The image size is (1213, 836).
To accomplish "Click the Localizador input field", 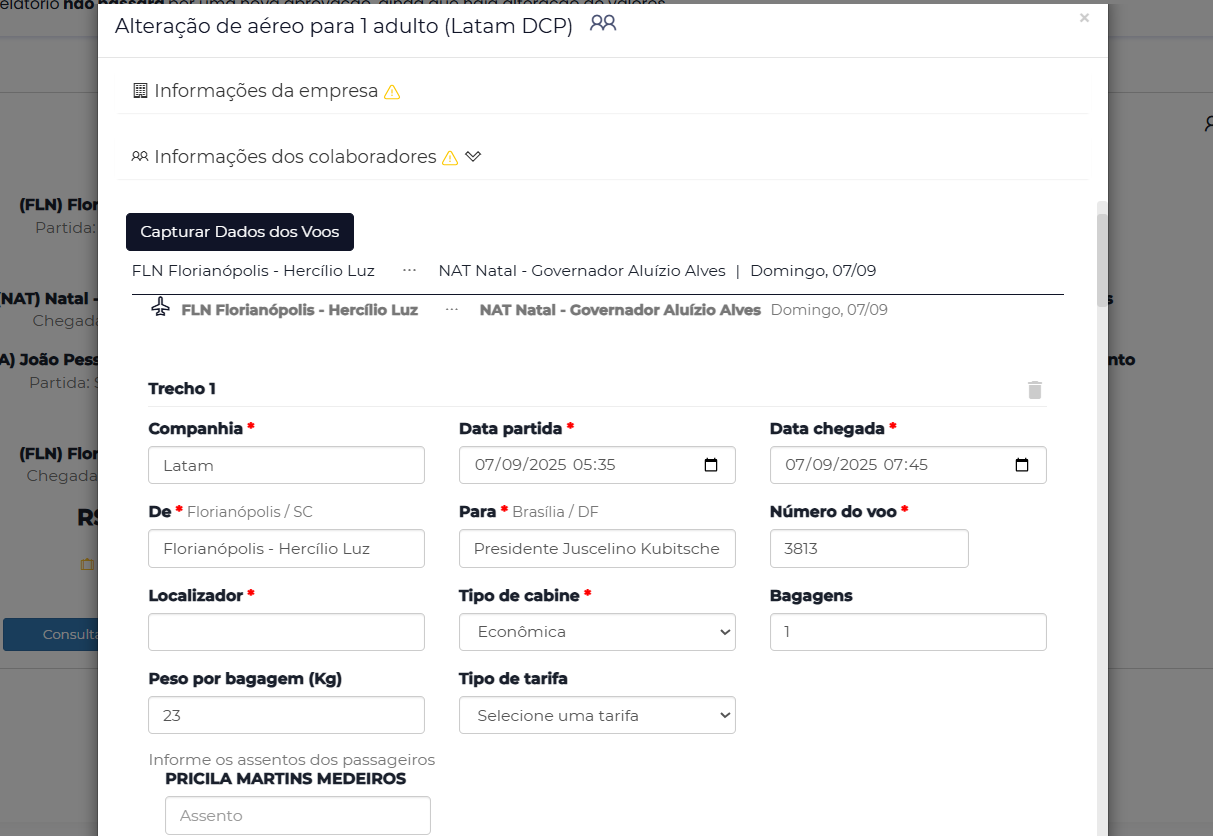I will coord(286,632).
